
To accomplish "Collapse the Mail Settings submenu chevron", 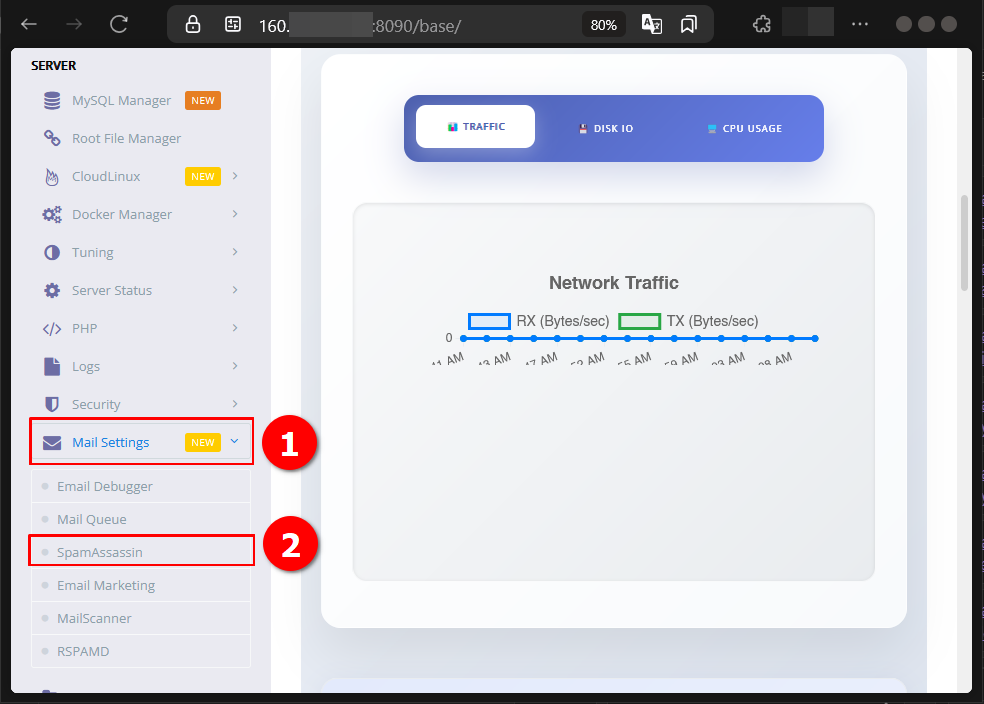I will pyautogui.click(x=235, y=442).
